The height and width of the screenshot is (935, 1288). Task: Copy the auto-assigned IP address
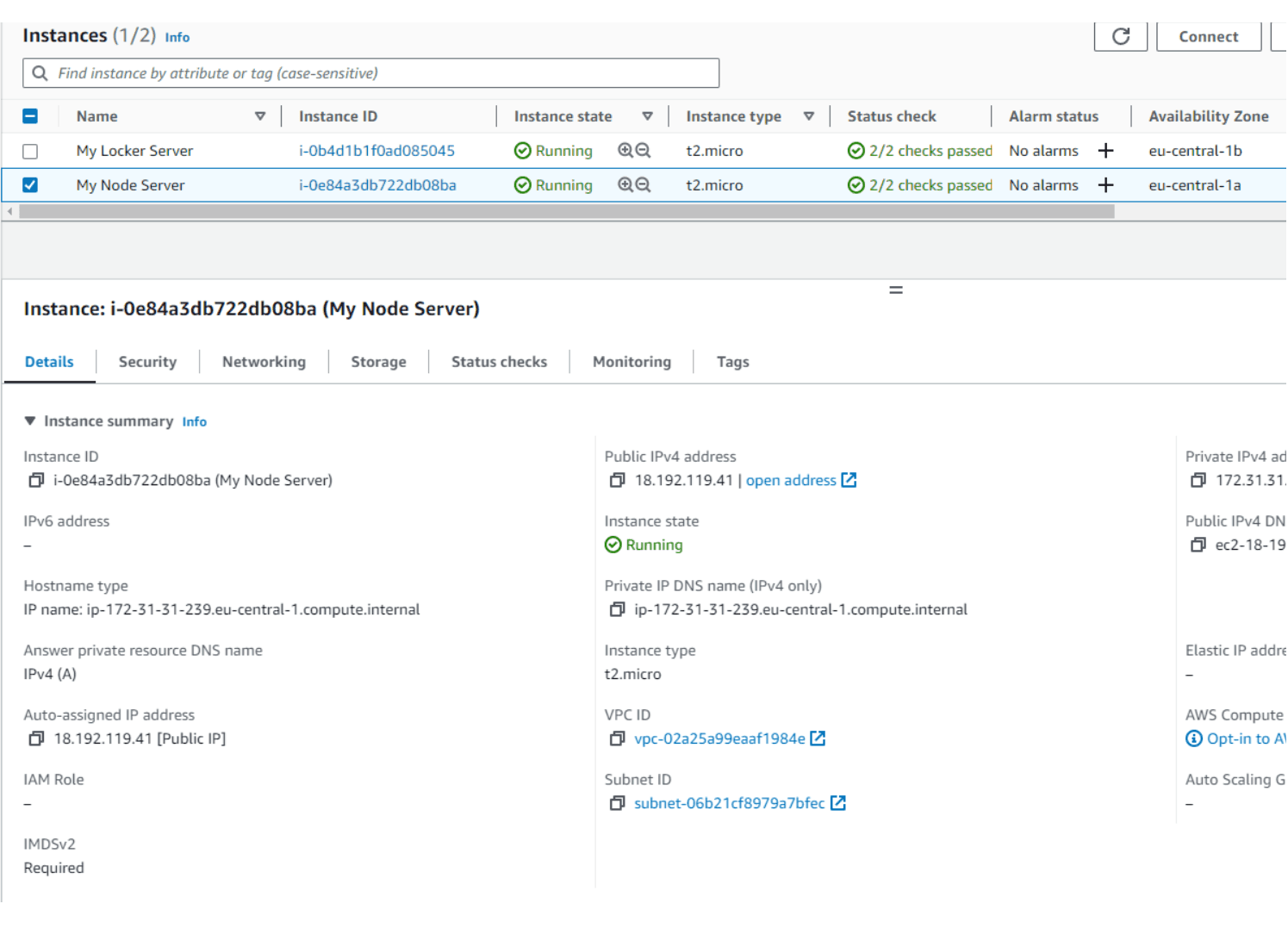pos(36,739)
